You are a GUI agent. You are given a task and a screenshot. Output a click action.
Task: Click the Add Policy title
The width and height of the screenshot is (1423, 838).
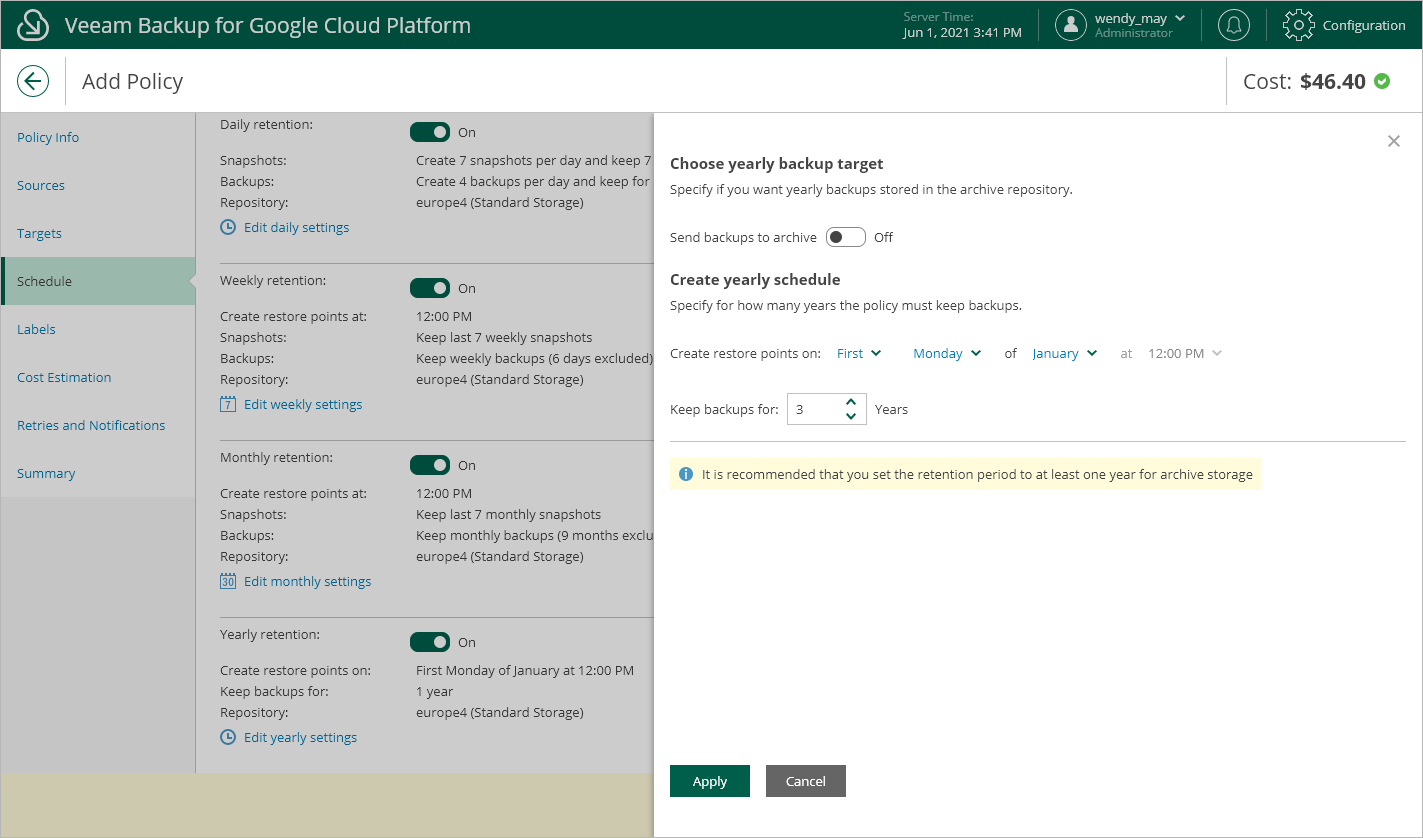132,81
